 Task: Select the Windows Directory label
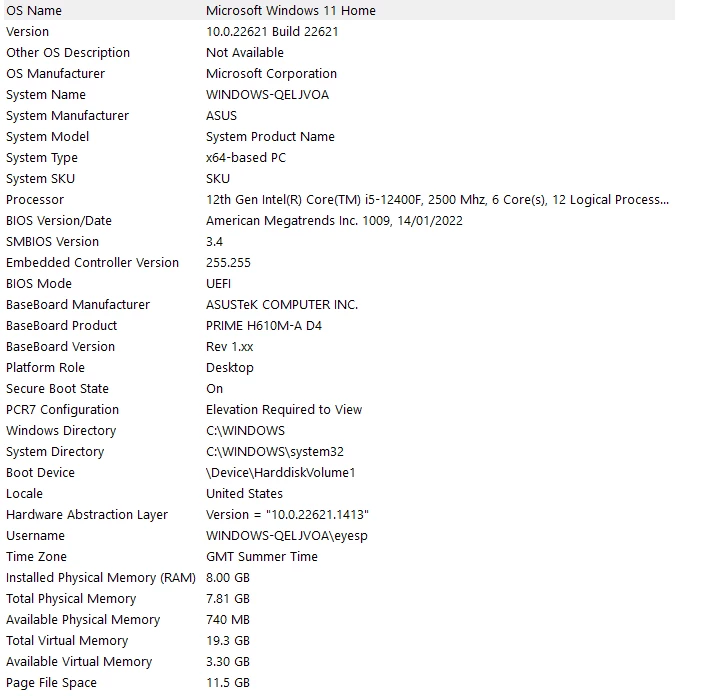click(61, 431)
